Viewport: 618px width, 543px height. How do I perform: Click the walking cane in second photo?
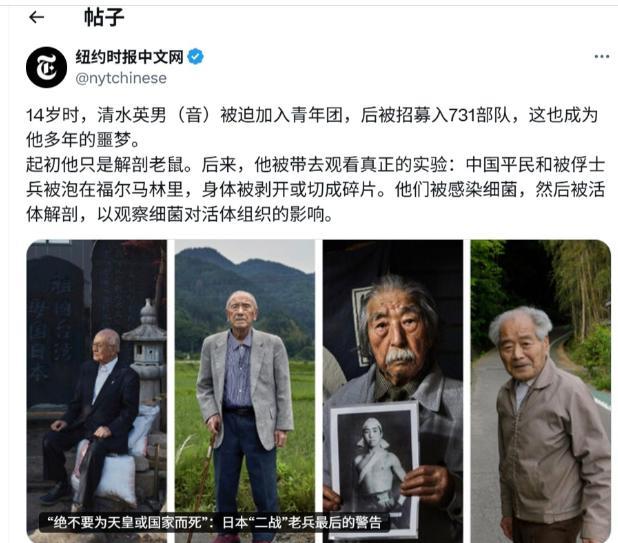tap(203, 487)
